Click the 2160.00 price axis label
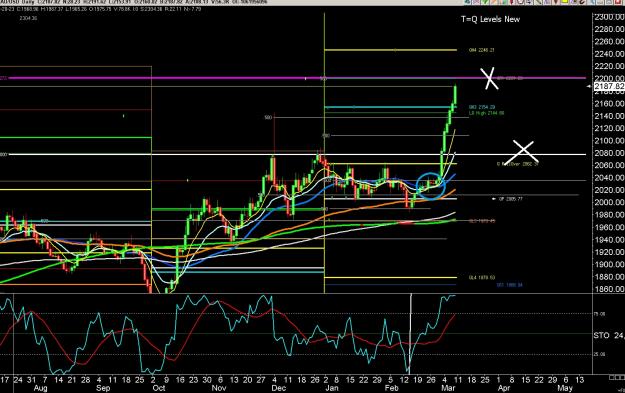The width and height of the screenshot is (625, 393). [x=609, y=104]
